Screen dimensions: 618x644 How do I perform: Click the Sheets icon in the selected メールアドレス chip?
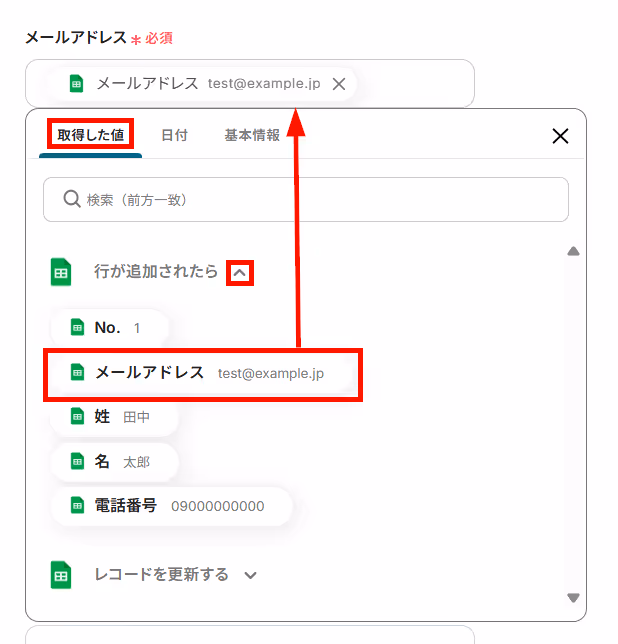point(76,83)
